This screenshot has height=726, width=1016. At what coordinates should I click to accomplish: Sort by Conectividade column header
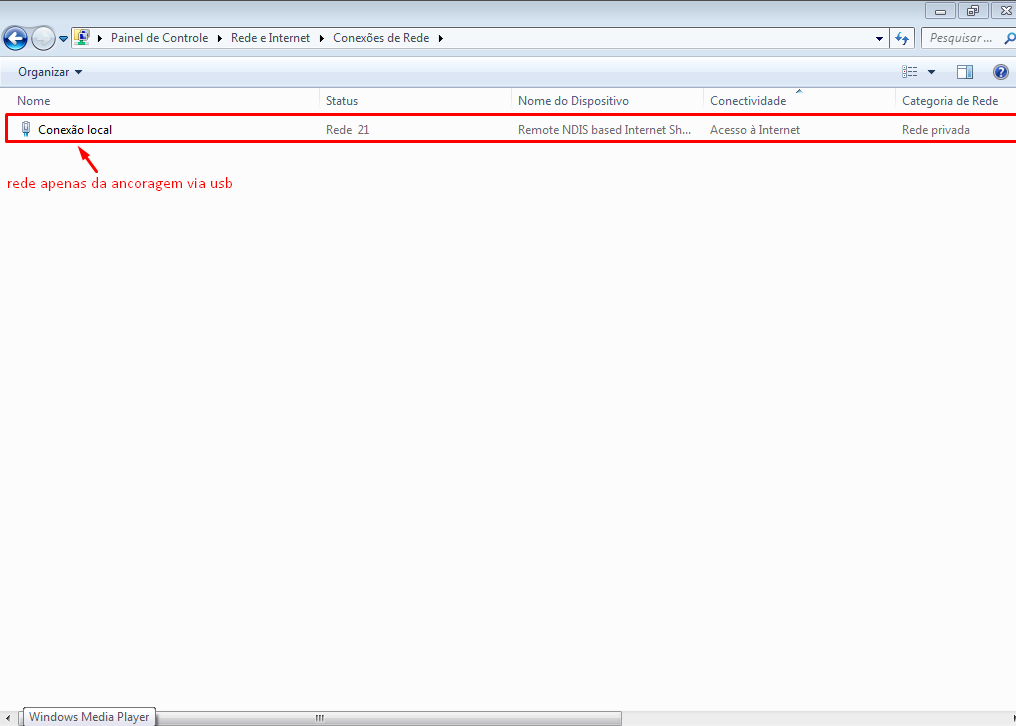click(x=799, y=100)
